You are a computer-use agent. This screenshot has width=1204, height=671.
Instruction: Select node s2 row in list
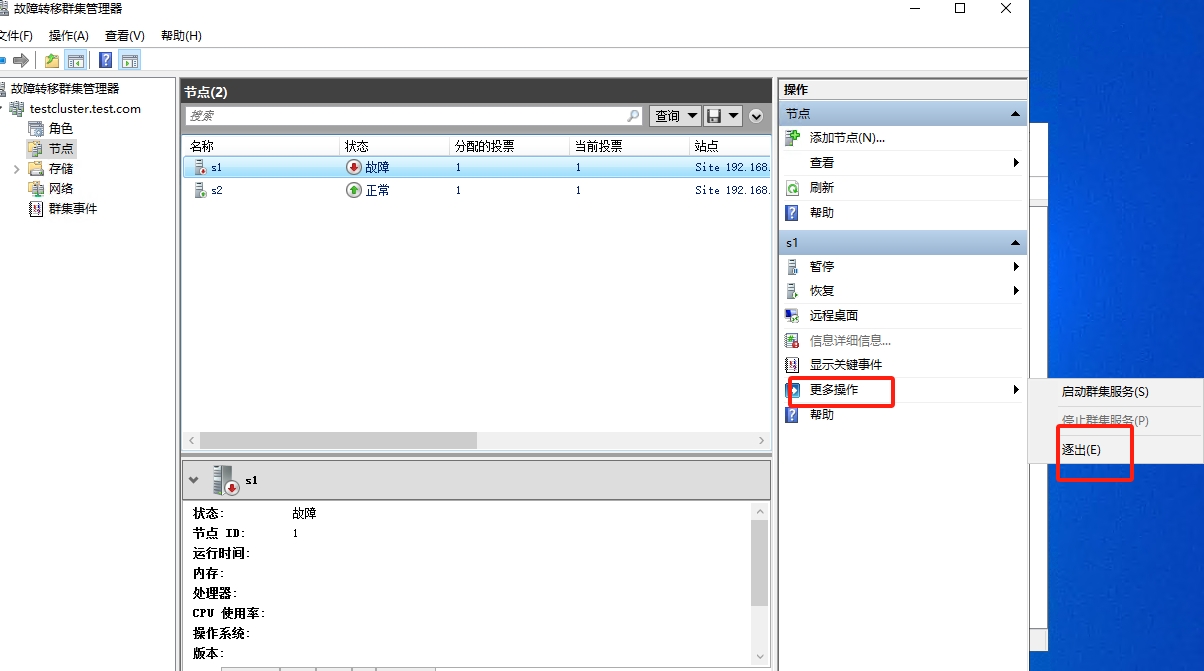pos(477,190)
